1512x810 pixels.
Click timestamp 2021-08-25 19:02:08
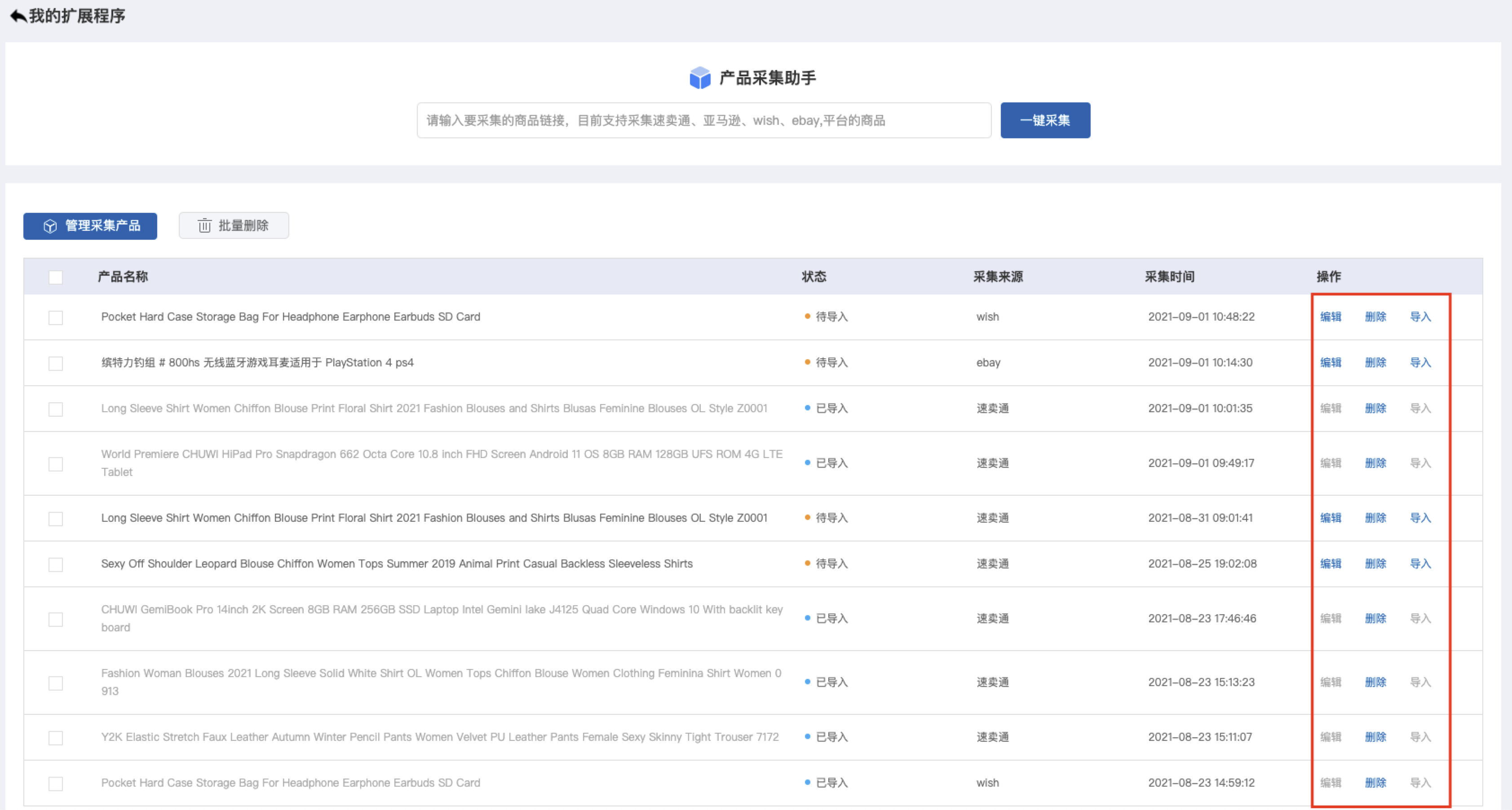point(1202,563)
